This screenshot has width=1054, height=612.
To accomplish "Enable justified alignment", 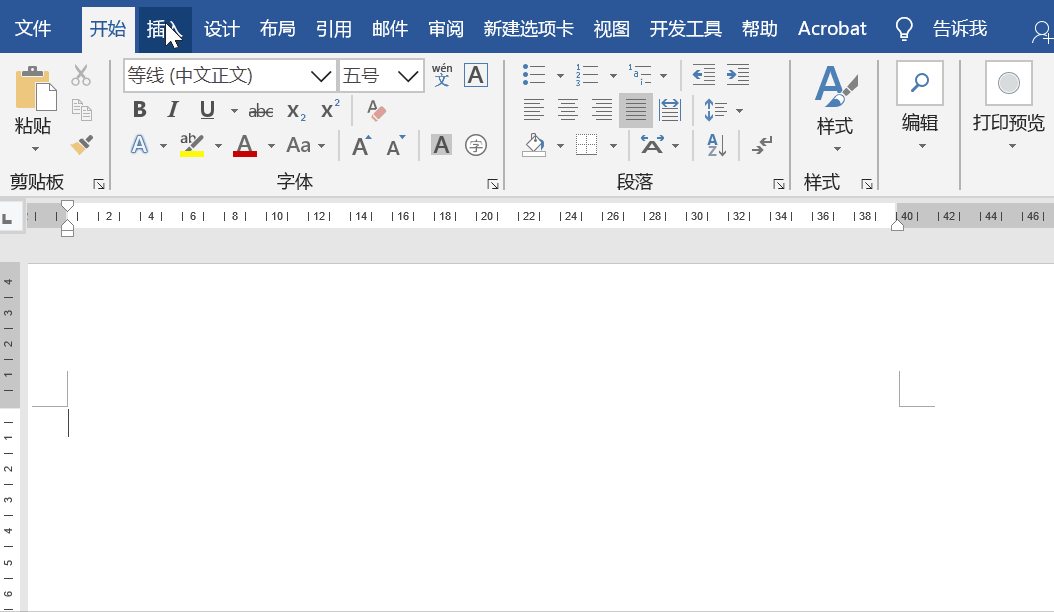I will pos(635,110).
